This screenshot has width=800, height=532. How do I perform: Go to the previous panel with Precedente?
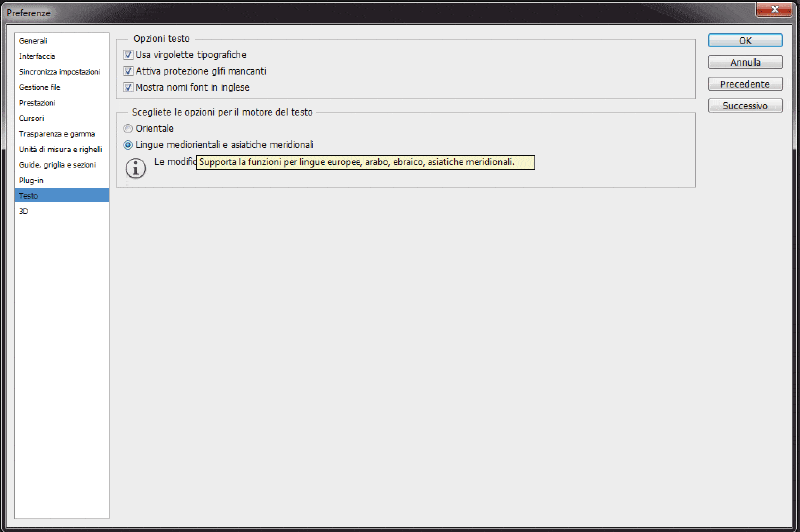(745, 84)
